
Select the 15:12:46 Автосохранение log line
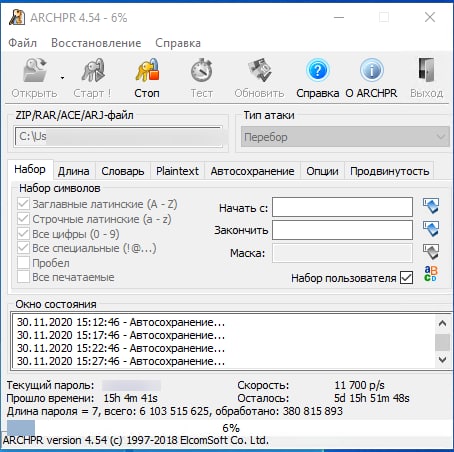point(121,322)
